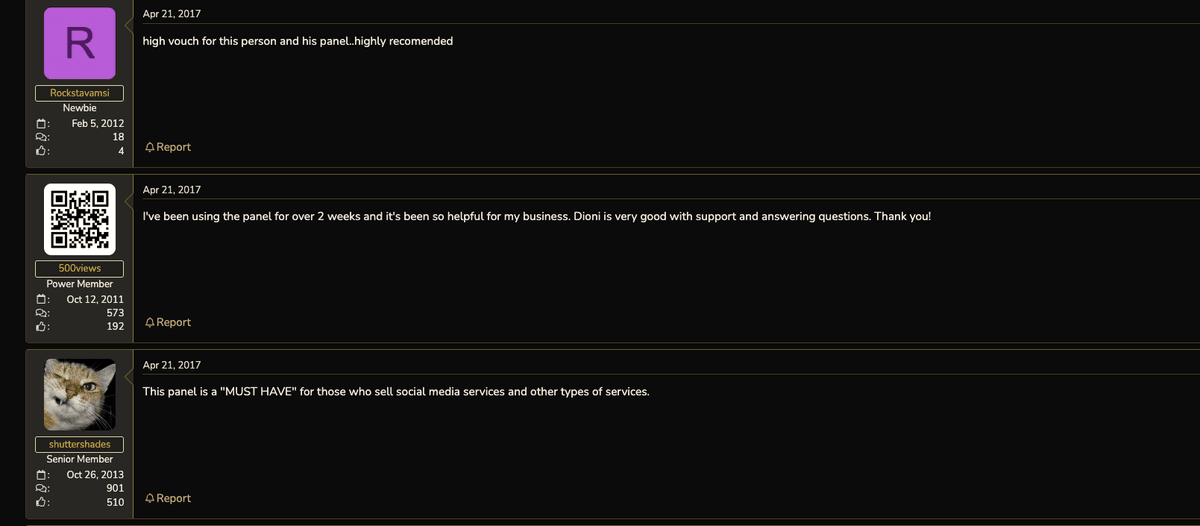Click the likes thumbs-up icon under Rockstavamsi

(x=42, y=151)
